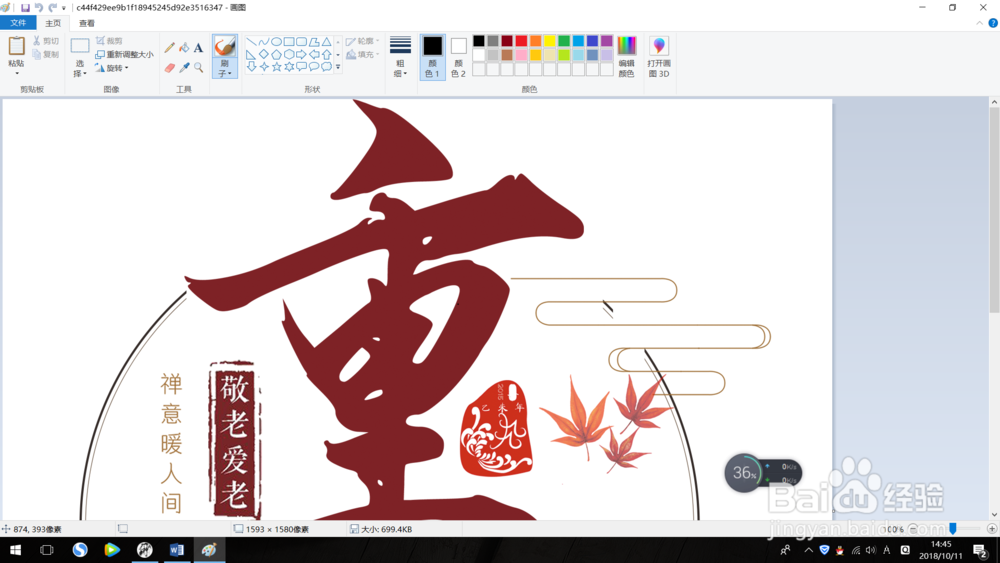The width and height of the screenshot is (1000, 563).
Task: Click the zoom in plus button
Action: point(992,529)
